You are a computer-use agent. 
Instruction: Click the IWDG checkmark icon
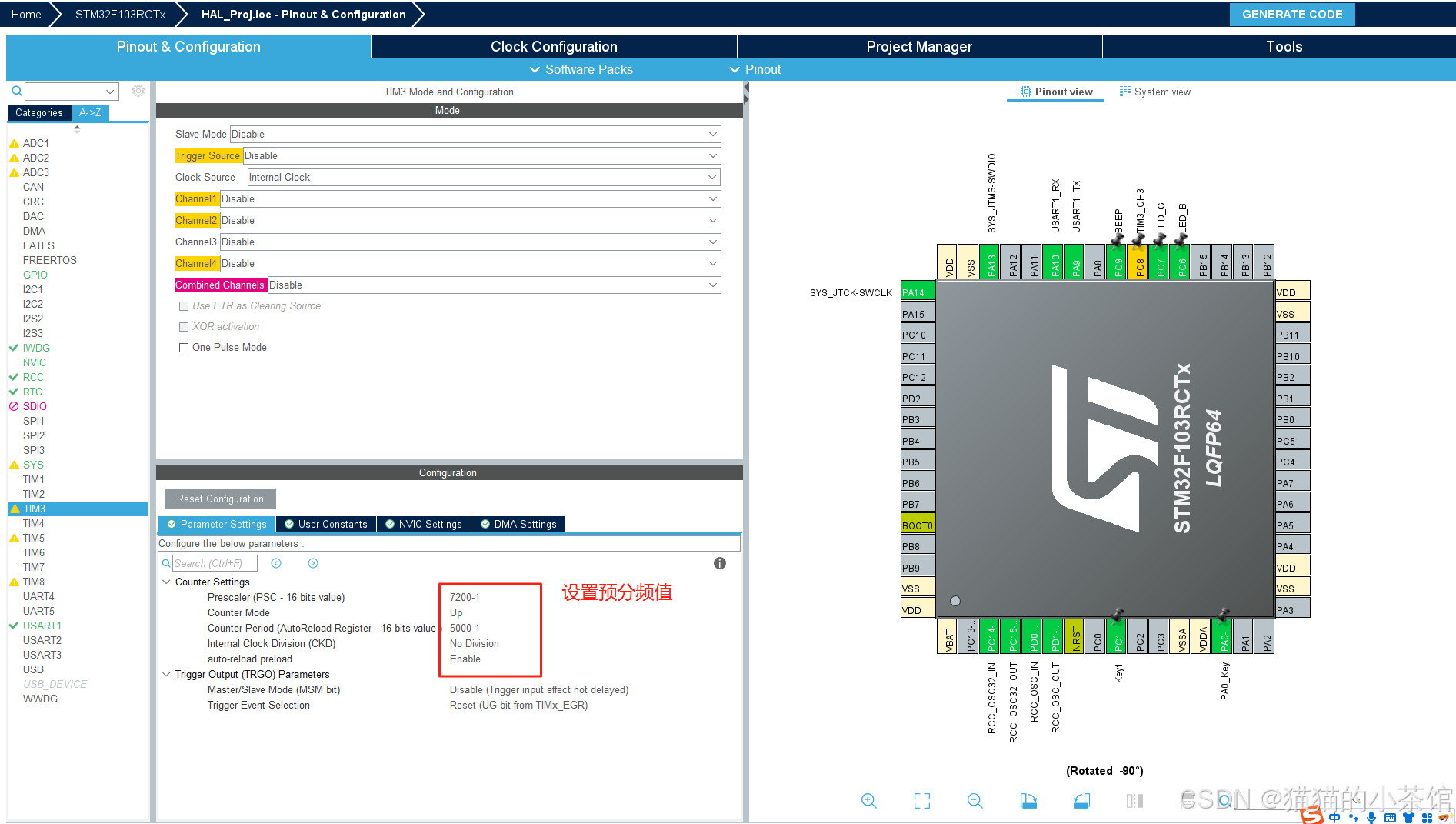(14, 348)
